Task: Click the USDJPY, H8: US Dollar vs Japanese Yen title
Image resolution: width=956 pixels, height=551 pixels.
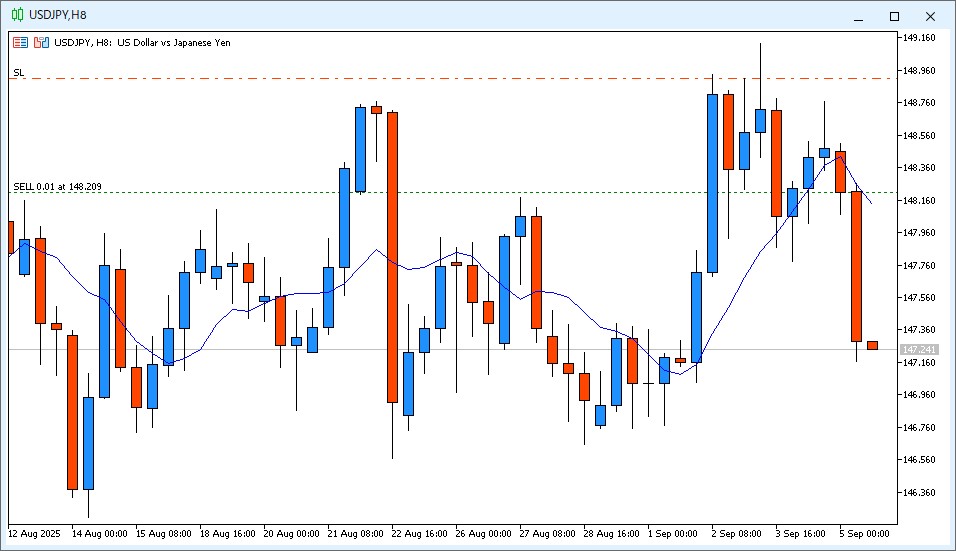Action: point(143,43)
